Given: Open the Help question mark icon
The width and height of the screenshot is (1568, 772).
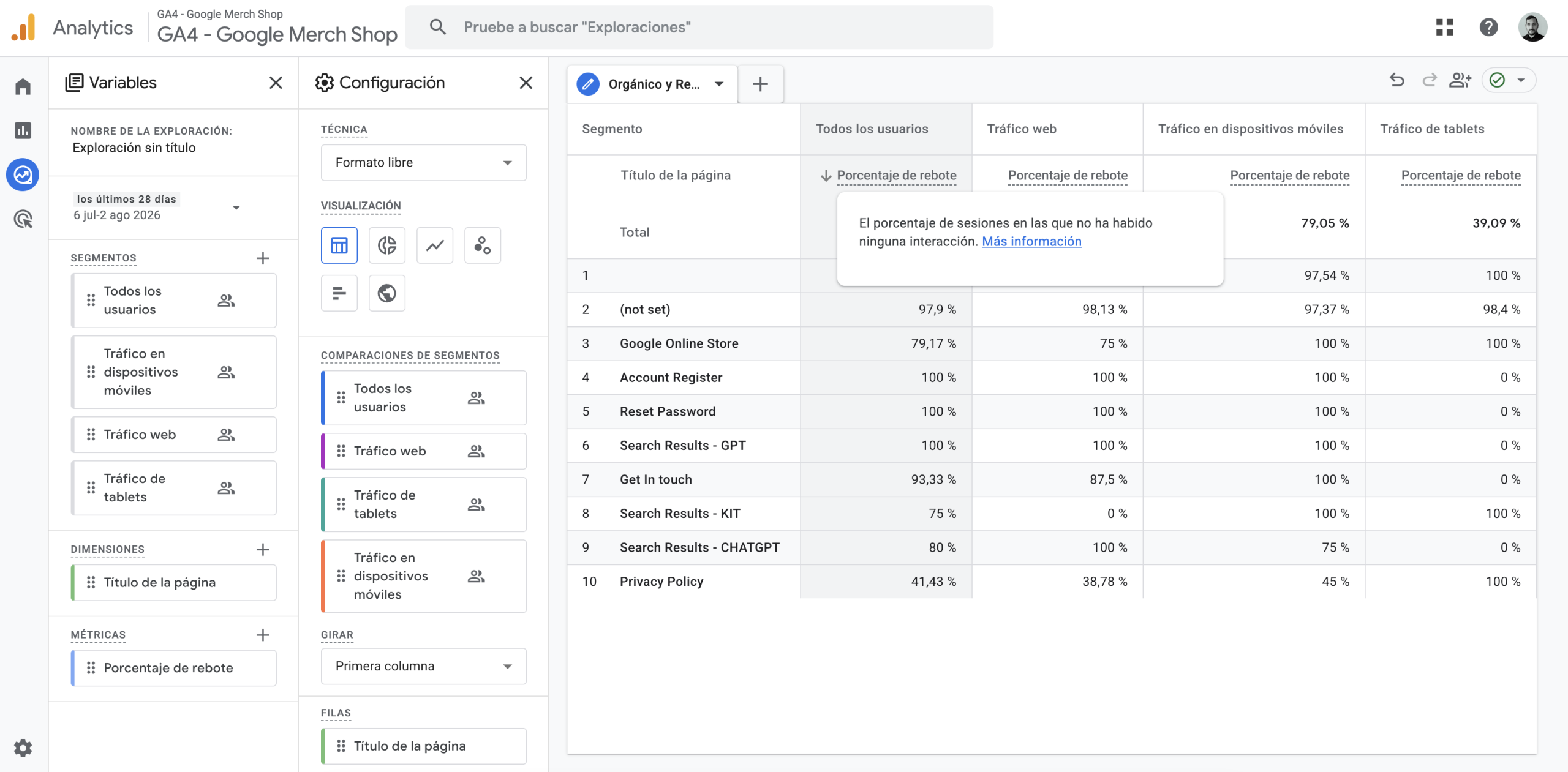Looking at the screenshot, I should pos(1488,27).
